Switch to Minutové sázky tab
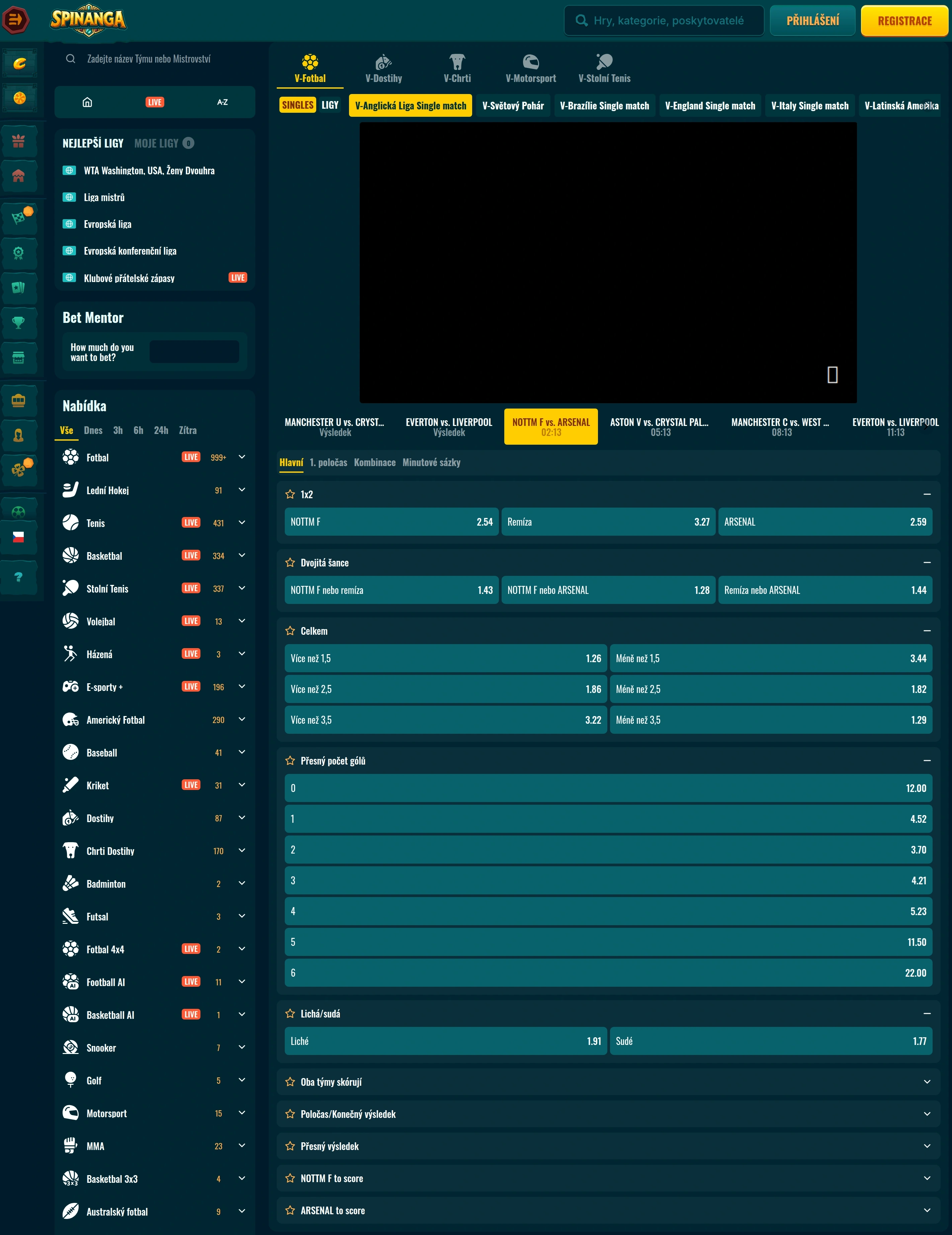This screenshot has height=1235, width=952. [431, 462]
